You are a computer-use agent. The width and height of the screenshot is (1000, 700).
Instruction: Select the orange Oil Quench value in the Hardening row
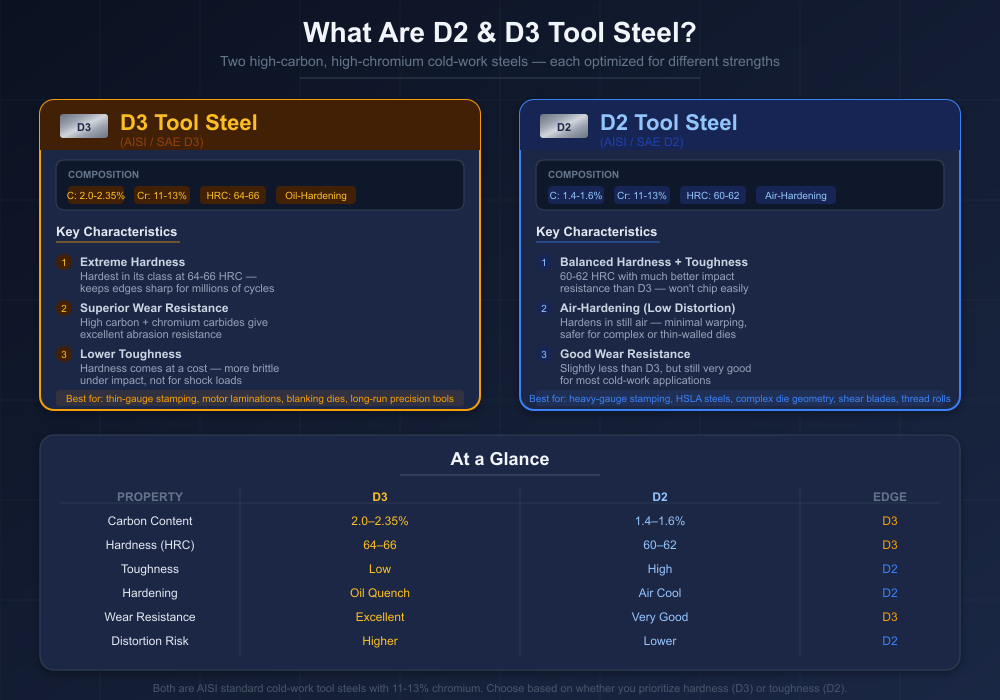[x=380, y=592]
